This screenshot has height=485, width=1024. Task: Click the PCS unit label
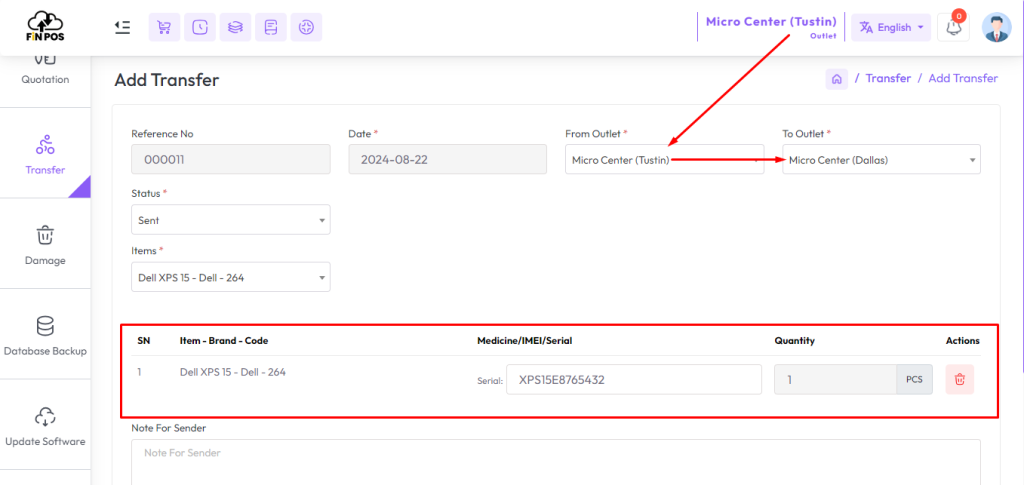(914, 379)
